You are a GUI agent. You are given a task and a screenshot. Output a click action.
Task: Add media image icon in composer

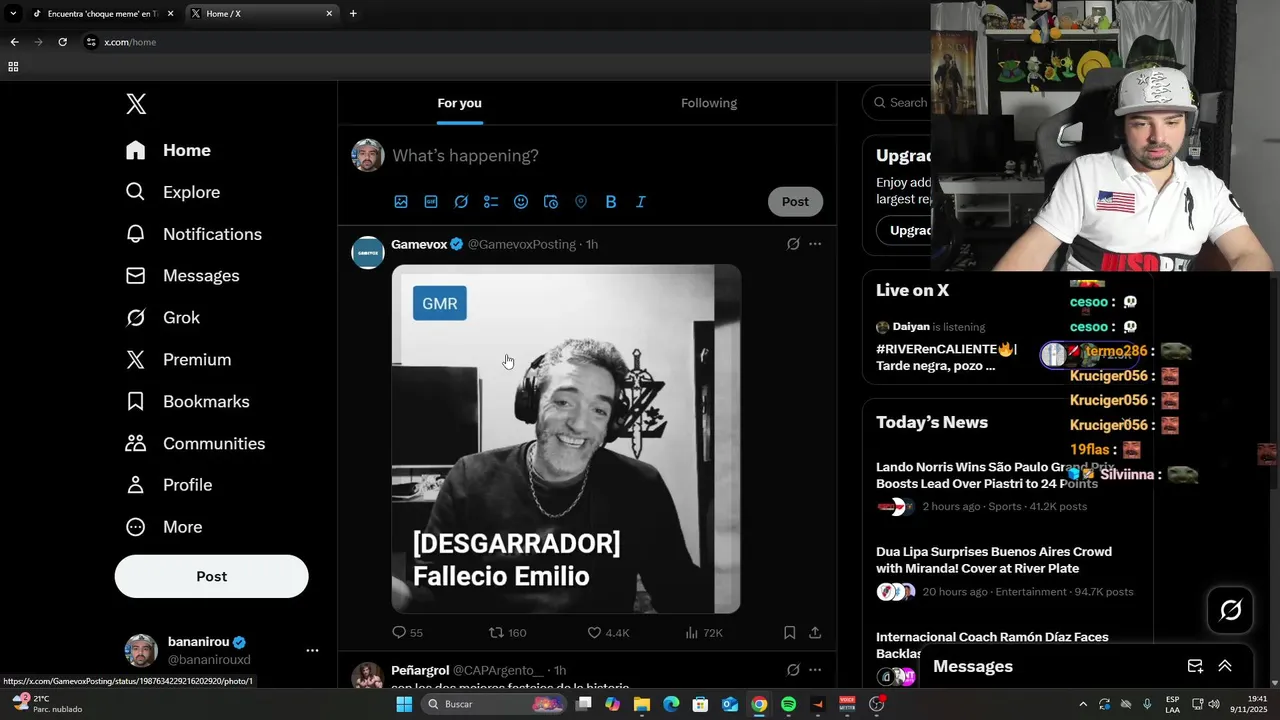(401, 202)
